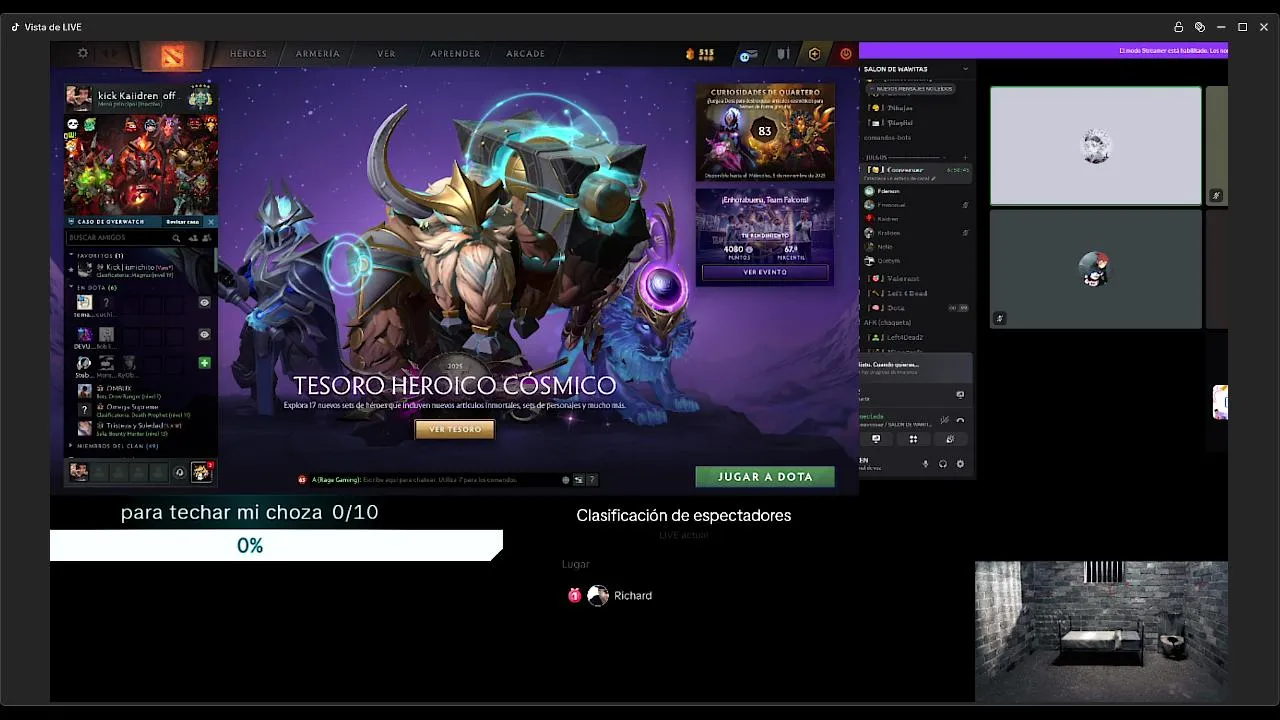1280x720 pixels.
Task: Click the hexagon plus icon in top bar
Action: click(814, 54)
